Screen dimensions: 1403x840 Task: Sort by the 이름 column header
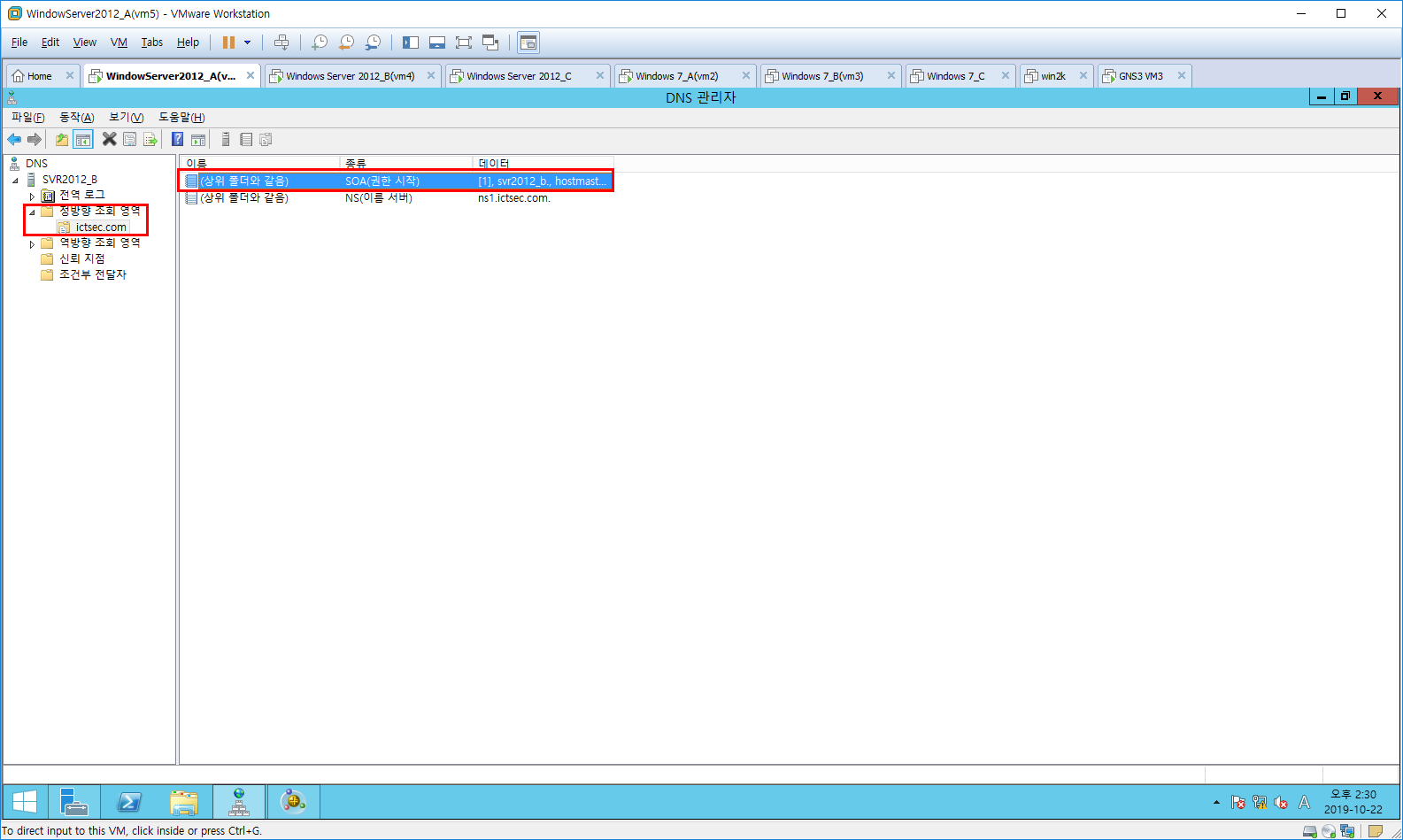[260, 164]
